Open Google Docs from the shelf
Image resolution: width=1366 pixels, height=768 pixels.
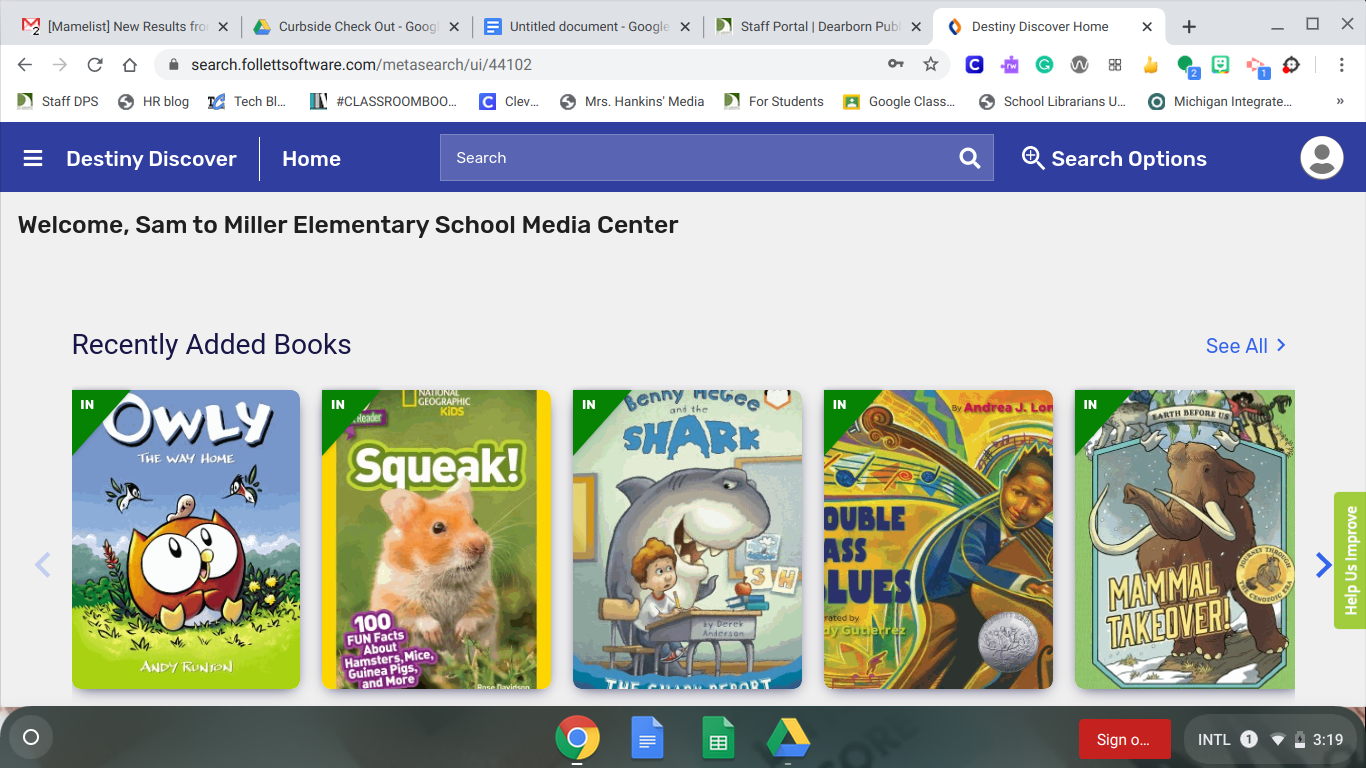click(647, 740)
